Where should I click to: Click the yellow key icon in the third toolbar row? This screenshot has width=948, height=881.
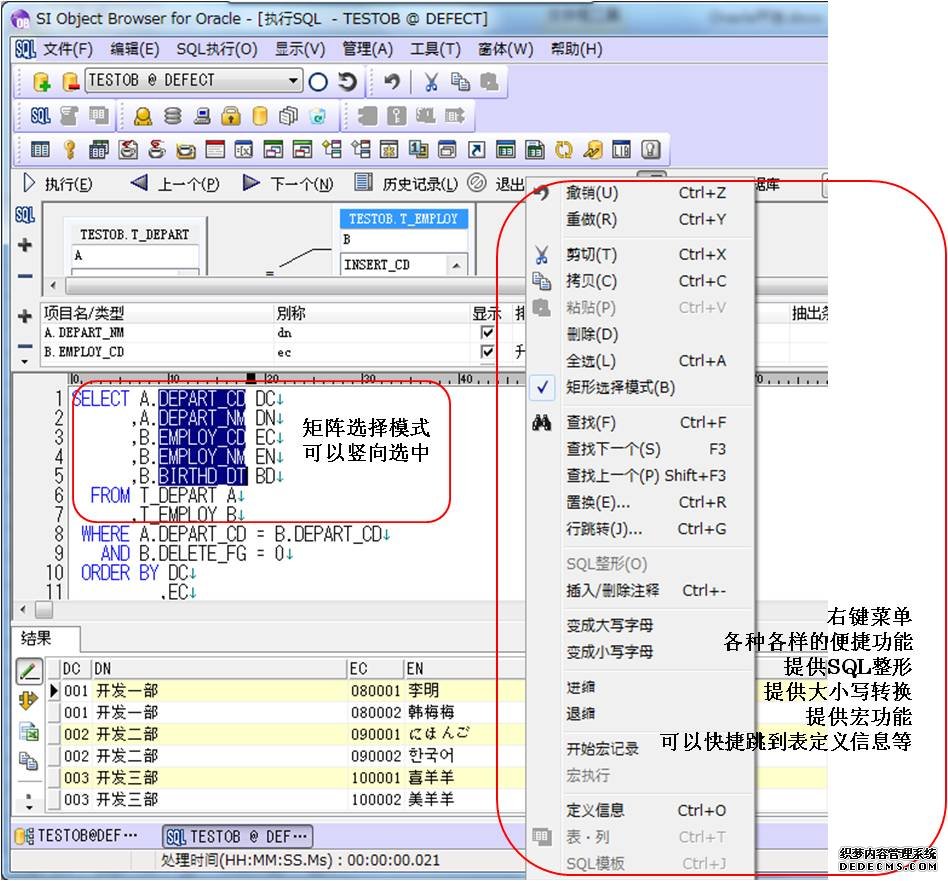click(x=70, y=150)
